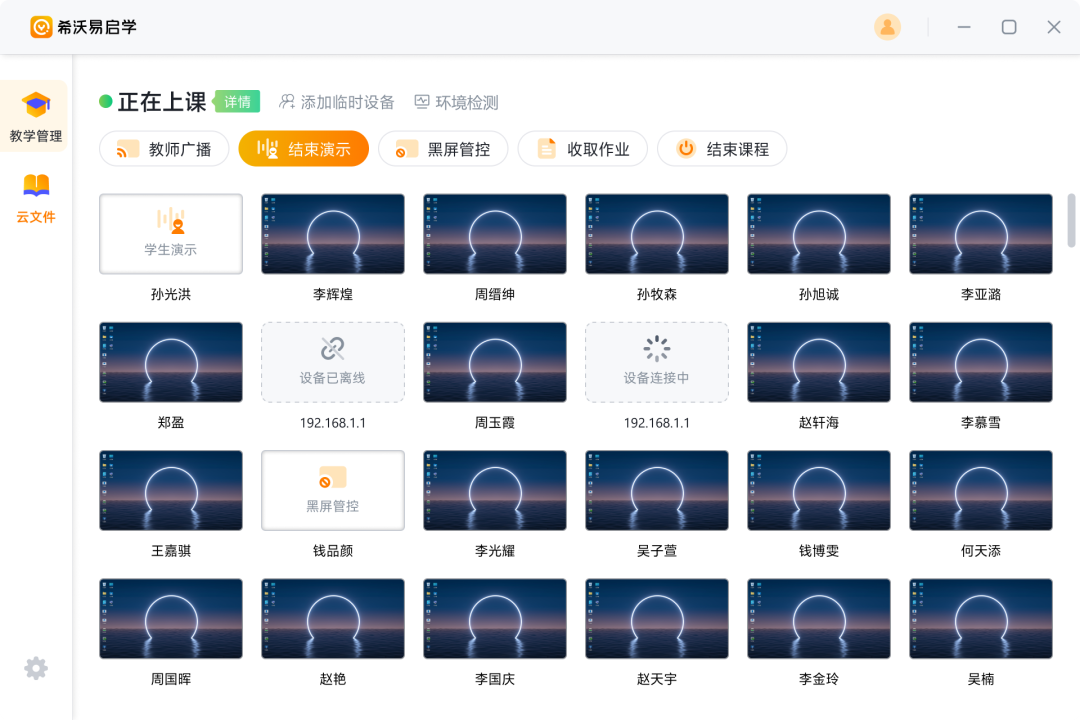Image resolution: width=1080 pixels, height=720 pixels.
Task: Click the 学生演示 icon on 孙光洪's card
Action: pyautogui.click(x=171, y=220)
